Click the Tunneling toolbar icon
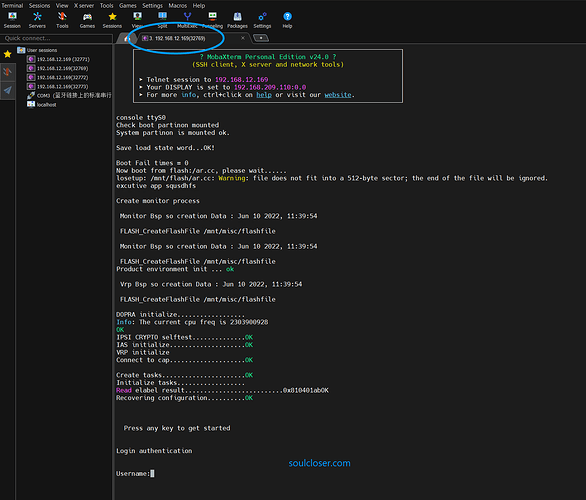Screen dimensions: 586x500 [212, 20]
